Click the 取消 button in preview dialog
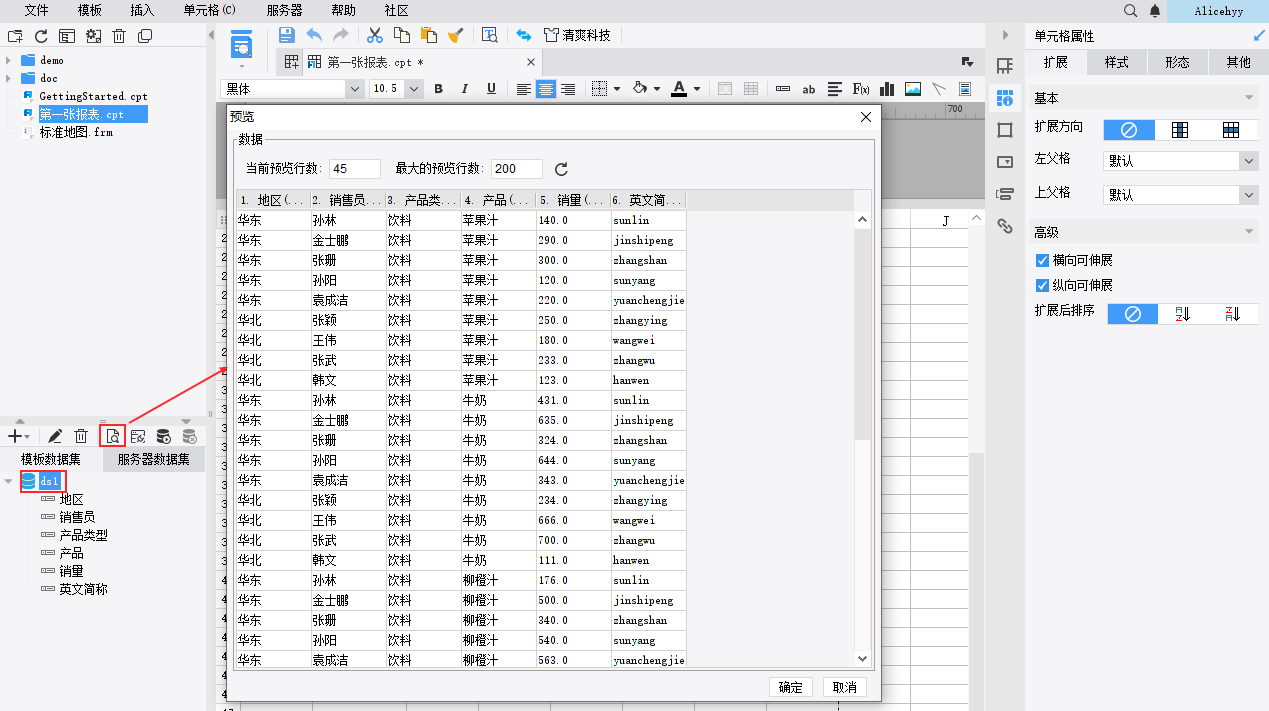 (844, 687)
